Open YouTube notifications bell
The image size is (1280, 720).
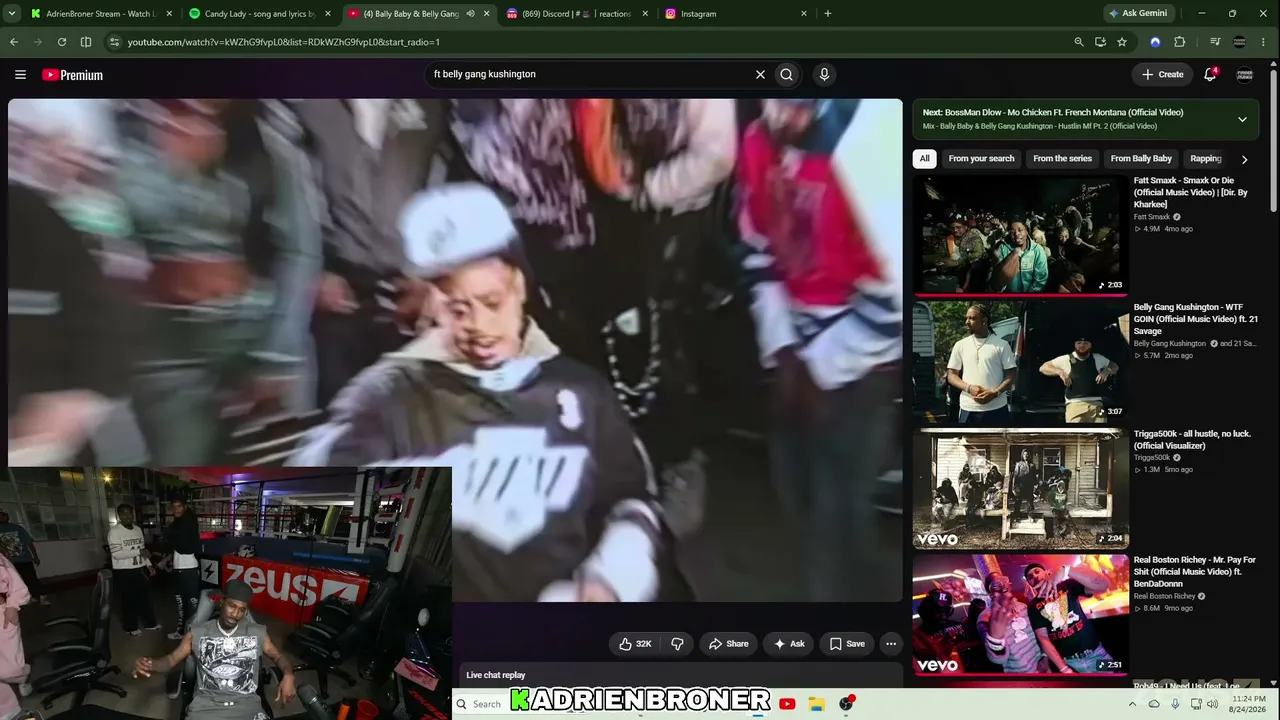pyautogui.click(x=1210, y=74)
